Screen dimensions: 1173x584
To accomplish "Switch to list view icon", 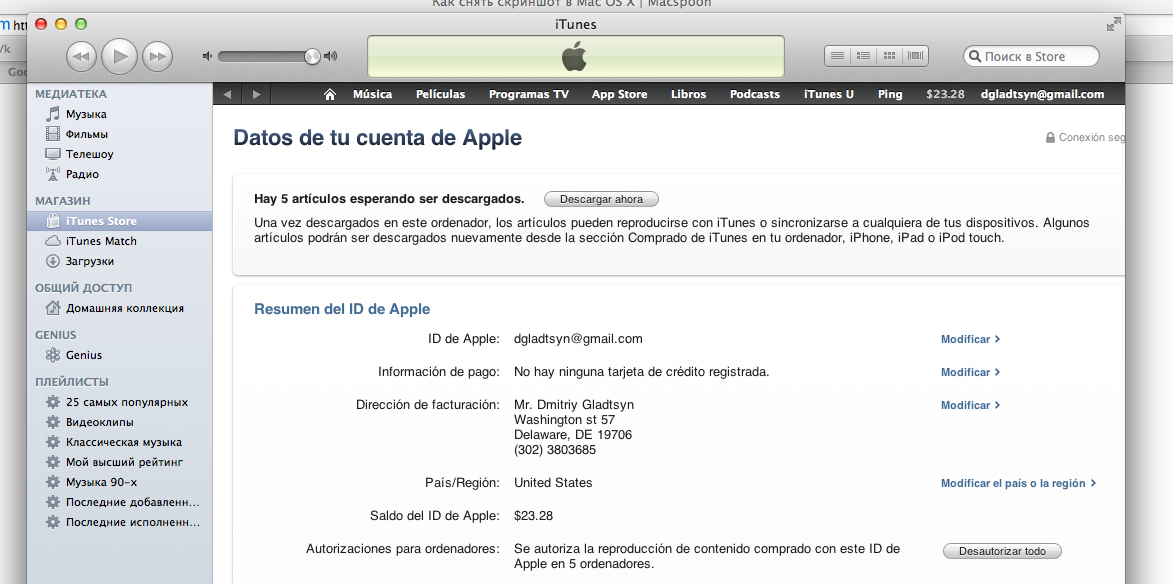I will click(x=838, y=55).
